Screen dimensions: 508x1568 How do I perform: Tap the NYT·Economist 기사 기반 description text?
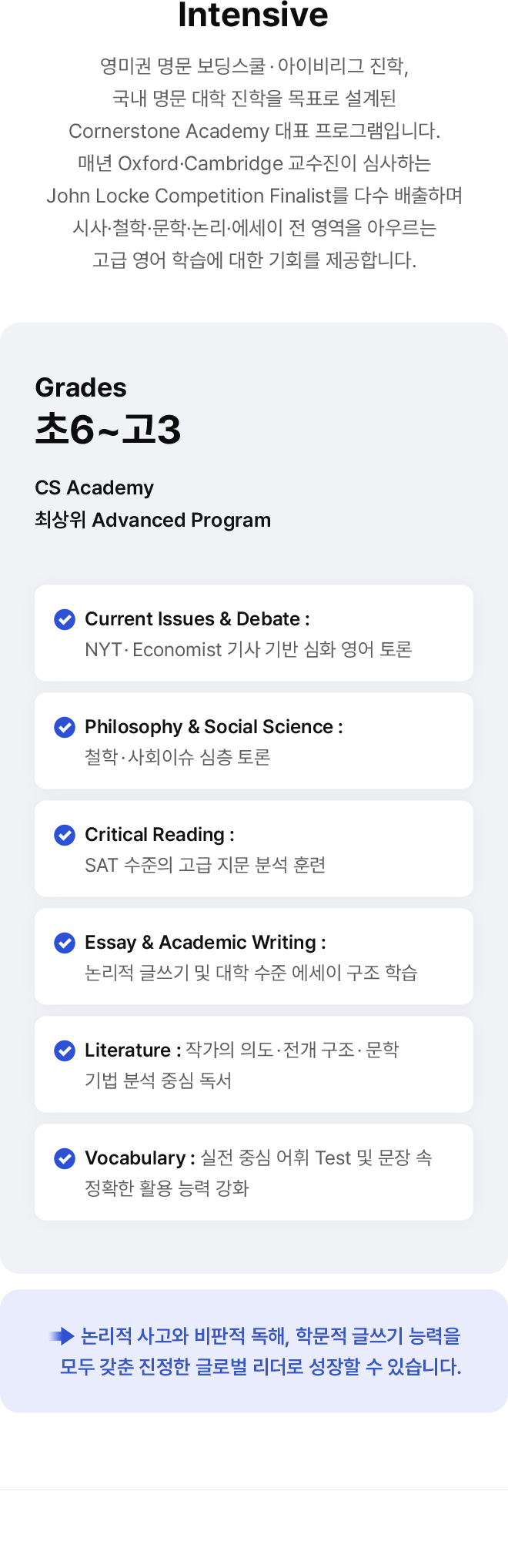tap(248, 650)
